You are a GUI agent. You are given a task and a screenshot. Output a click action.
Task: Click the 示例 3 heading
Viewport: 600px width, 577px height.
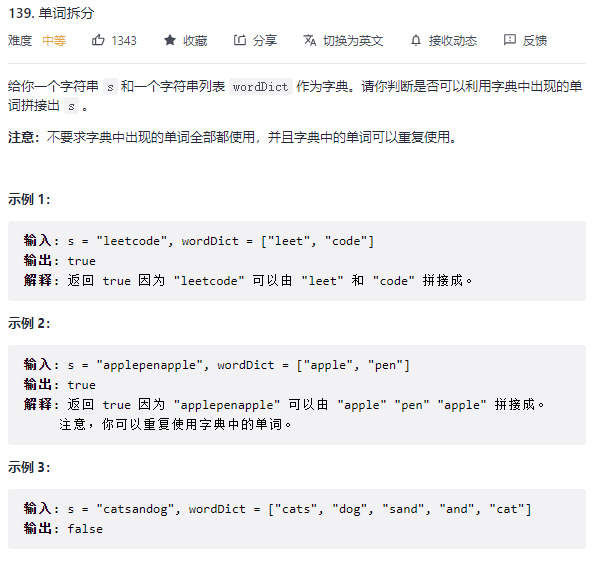point(29,467)
